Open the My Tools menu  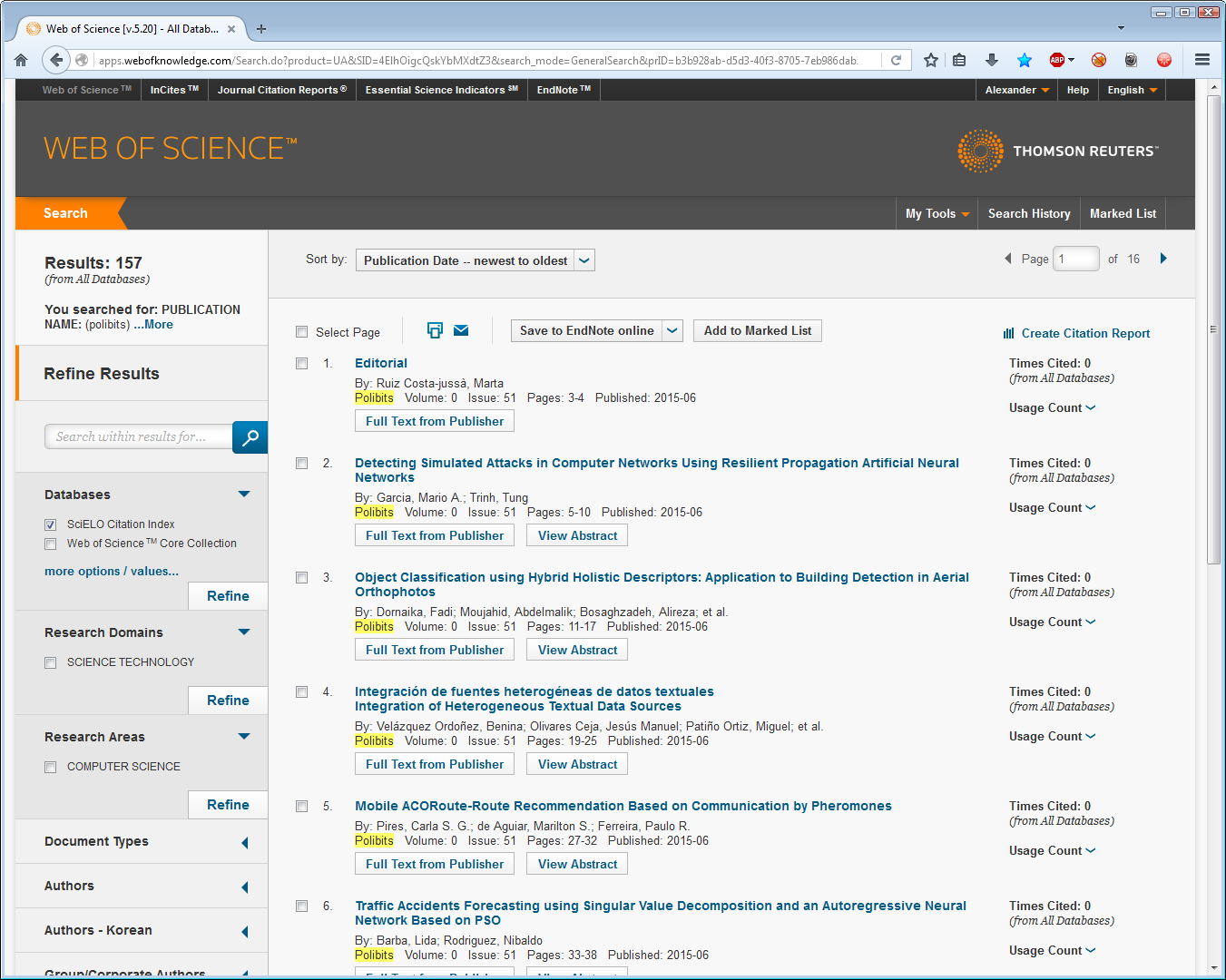pyautogui.click(x=937, y=213)
